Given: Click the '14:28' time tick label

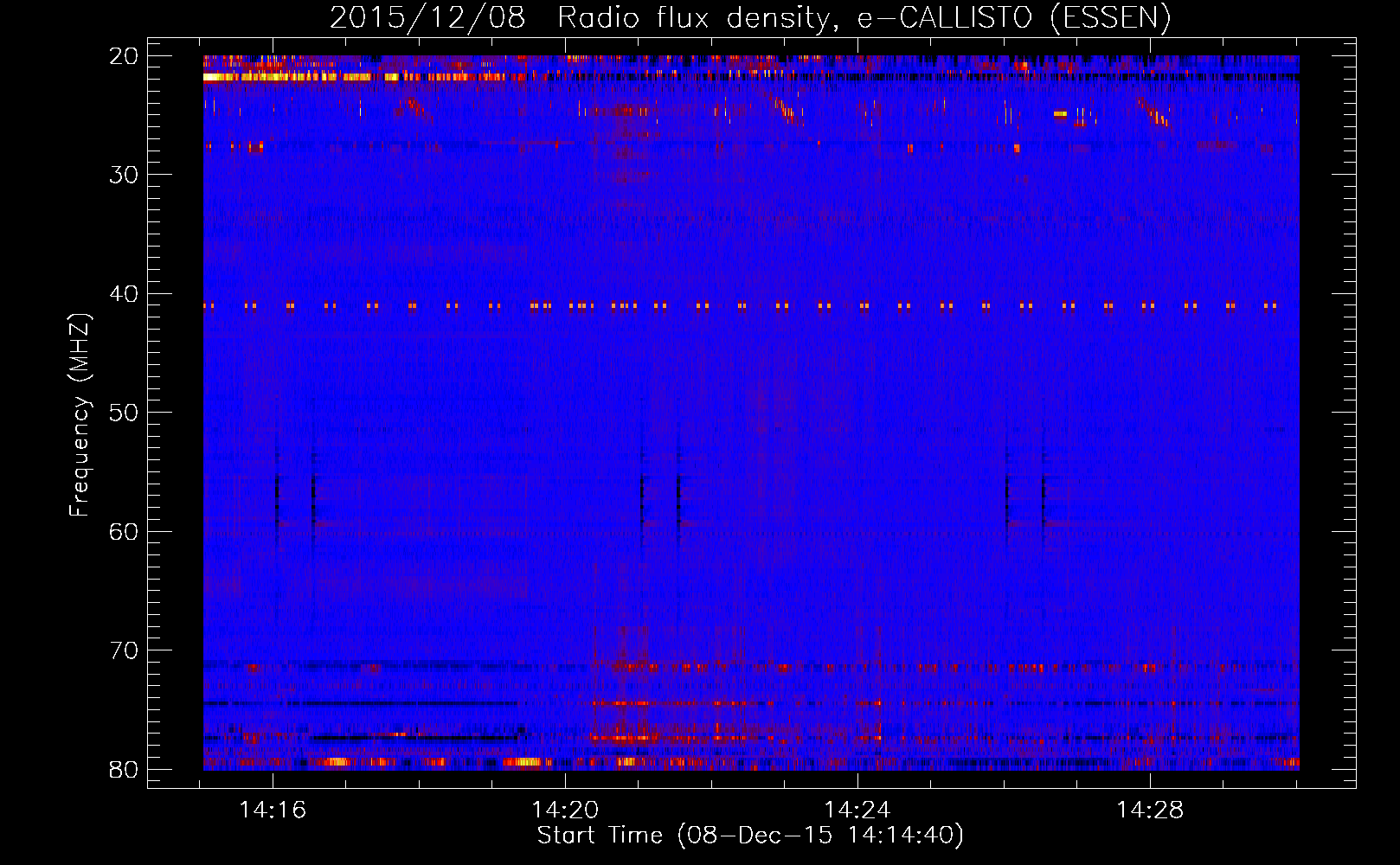Looking at the screenshot, I should 1150,811.
